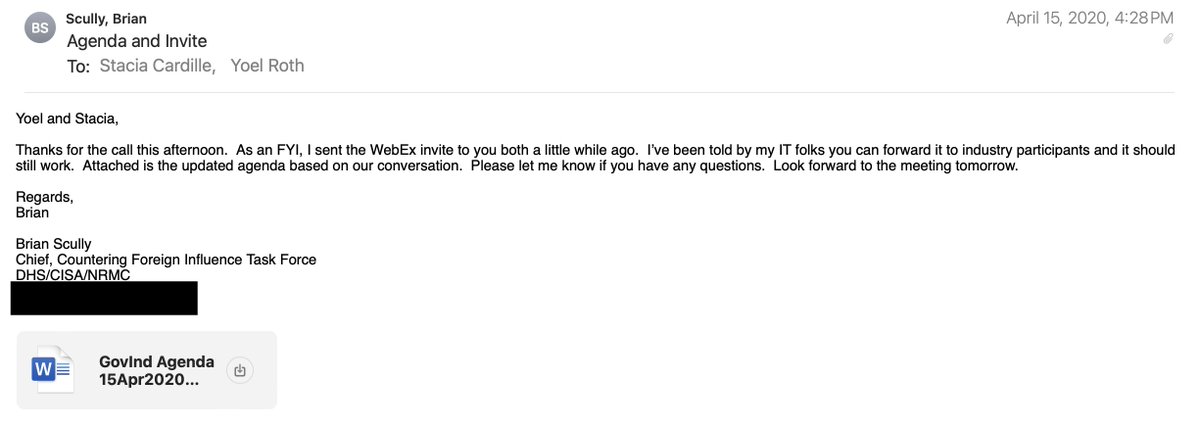Download the GovInd Agenda attachment

click(x=239, y=370)
